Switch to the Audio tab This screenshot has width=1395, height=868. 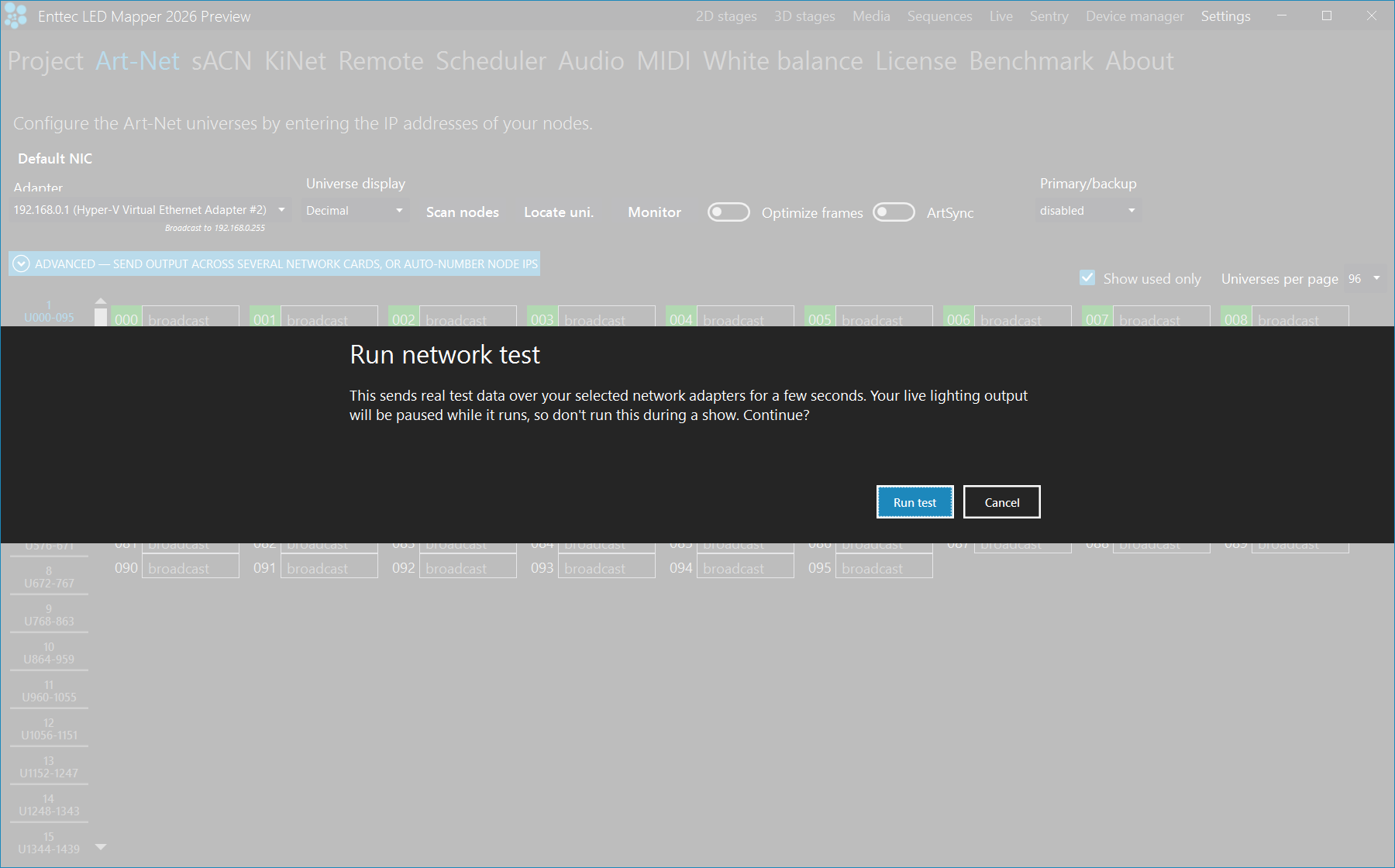tap(591, 61)
